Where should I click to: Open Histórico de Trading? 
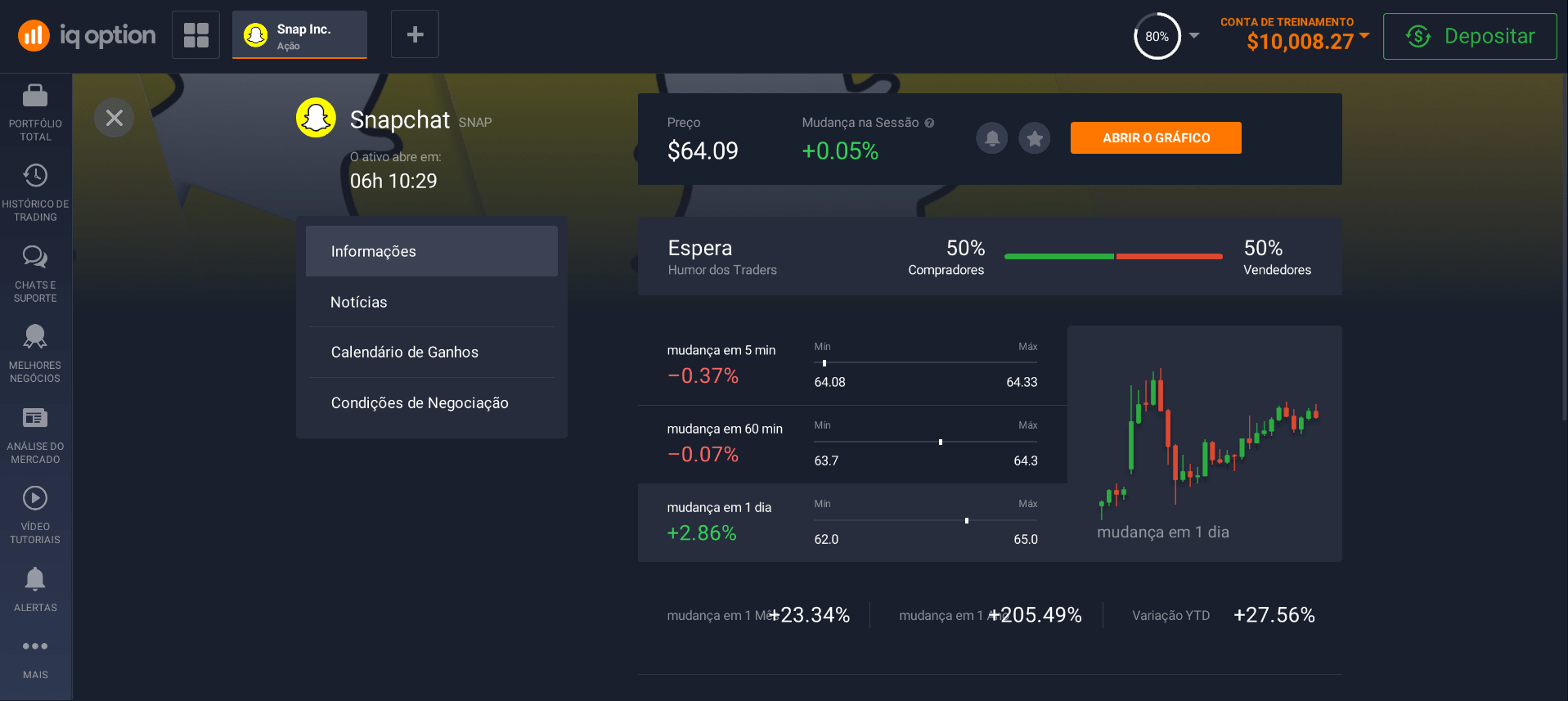[x=35, y=193]
